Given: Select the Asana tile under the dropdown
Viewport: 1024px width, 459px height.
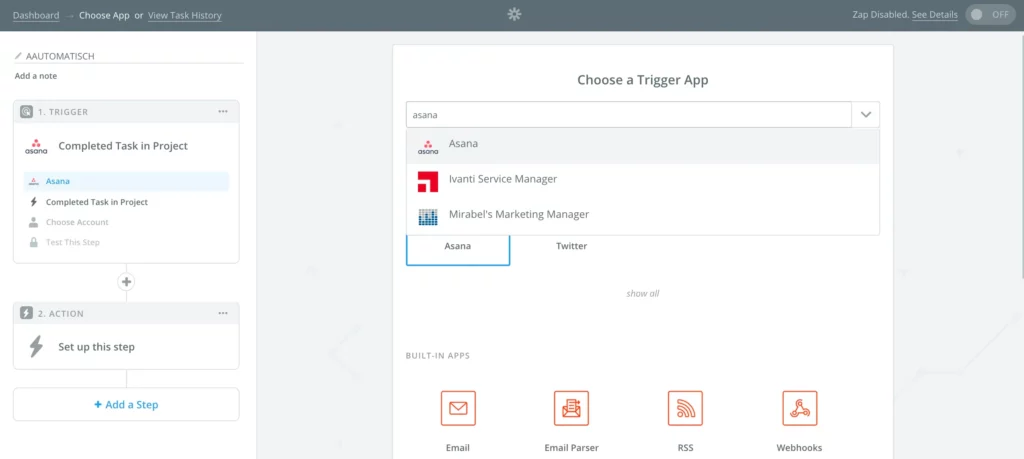Looking at the screenshot, I should (458, 249).
